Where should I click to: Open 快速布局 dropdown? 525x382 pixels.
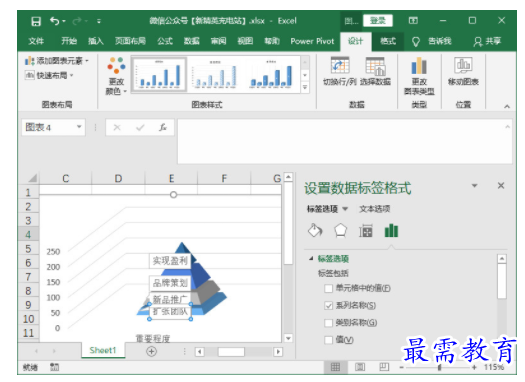pos(49,75)
